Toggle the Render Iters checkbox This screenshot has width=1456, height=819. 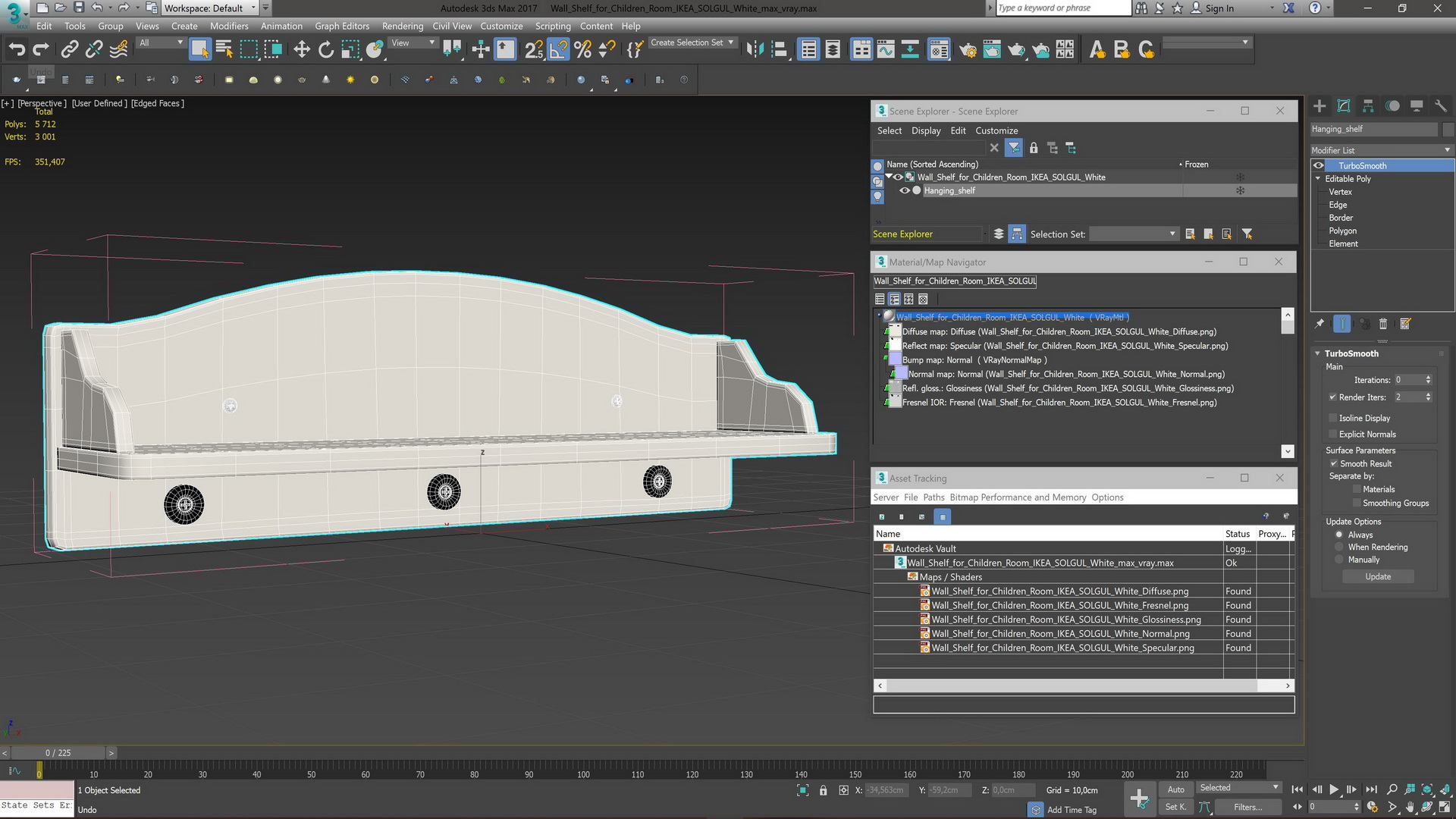click(1332, 397)
